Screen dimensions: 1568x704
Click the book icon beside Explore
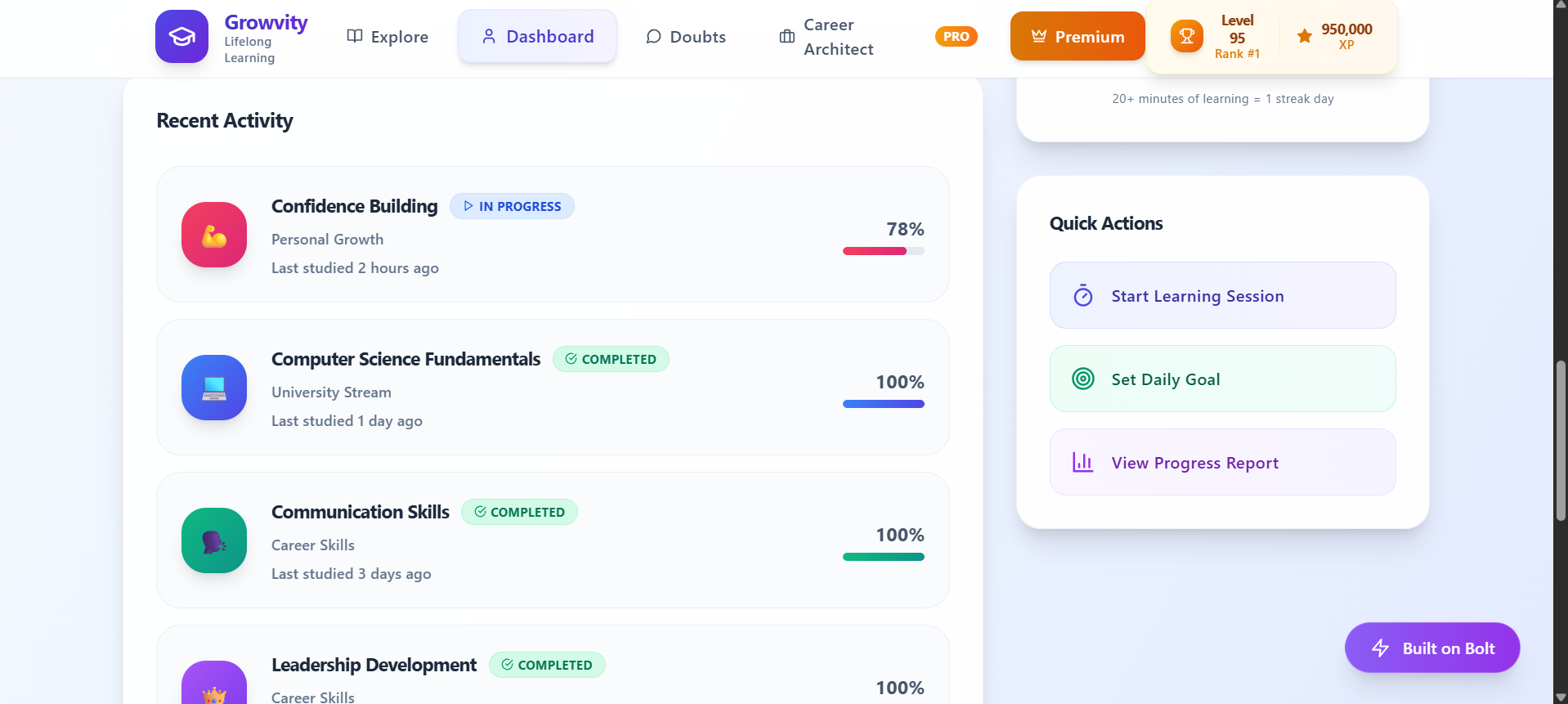[x=355, y=36]
